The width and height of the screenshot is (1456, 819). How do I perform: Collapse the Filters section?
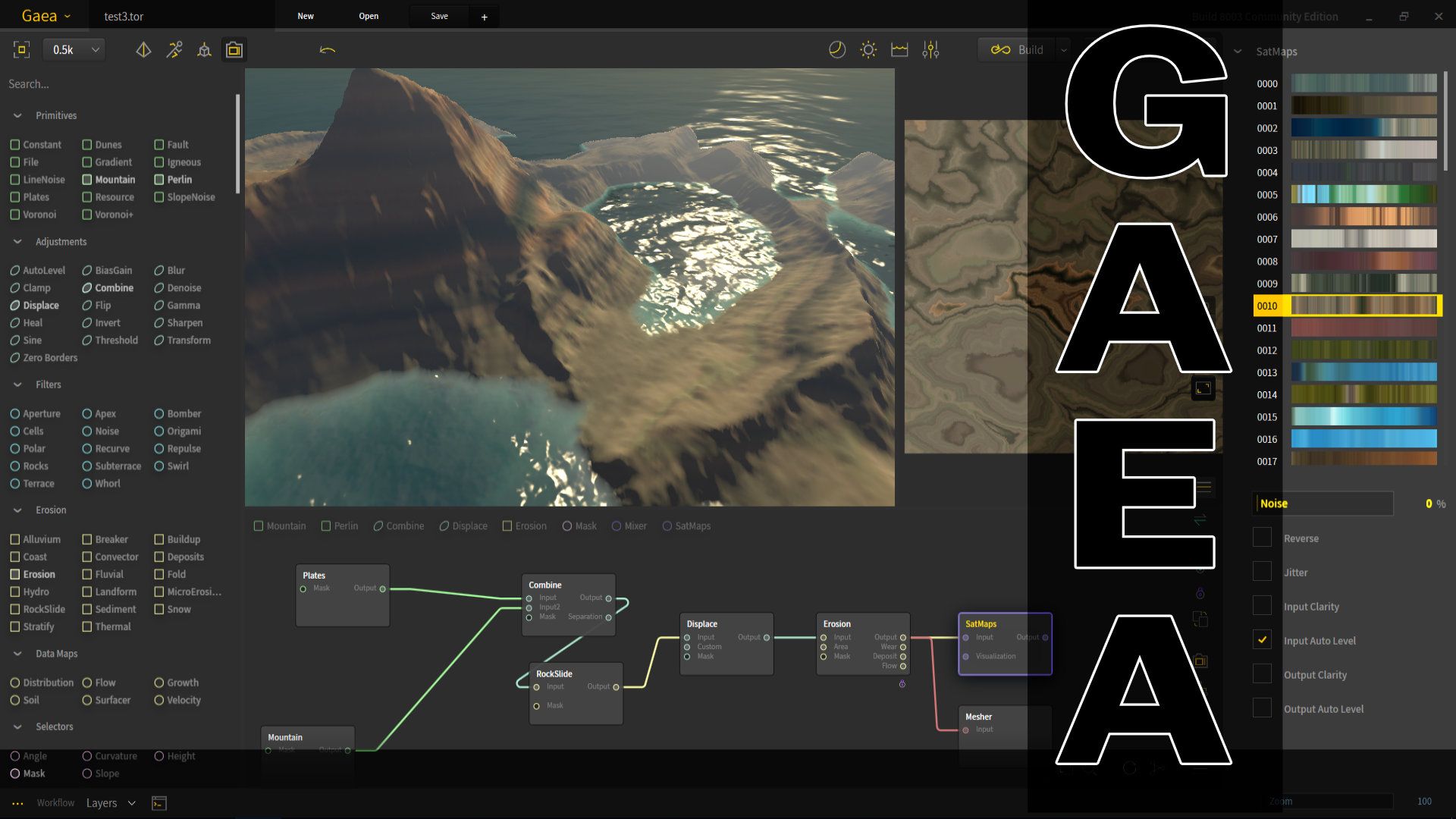tap(17, 385)
